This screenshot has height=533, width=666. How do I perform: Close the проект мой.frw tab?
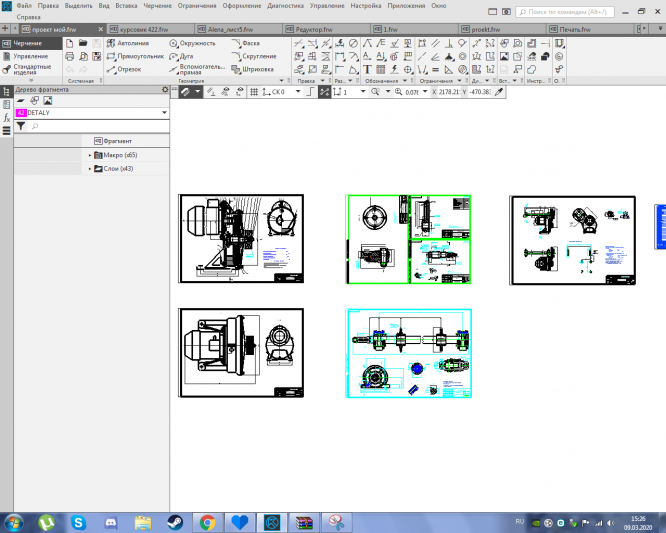(101, 29)
